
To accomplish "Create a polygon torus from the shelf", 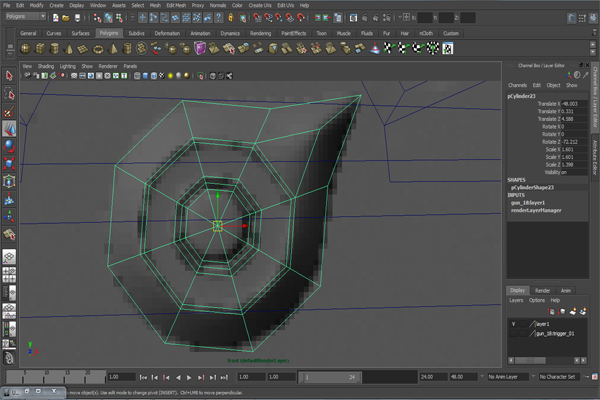I will coord(98,49).
